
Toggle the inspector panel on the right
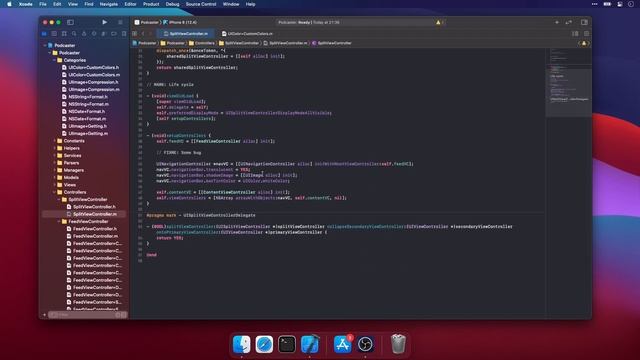(584, 22)
